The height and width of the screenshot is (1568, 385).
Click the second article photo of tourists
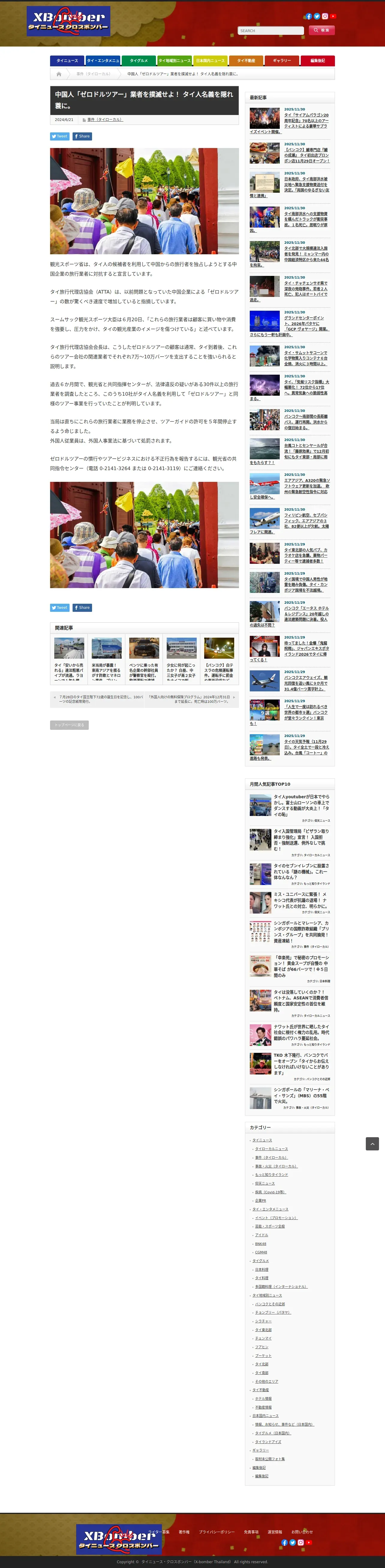[x=144, y=534]
